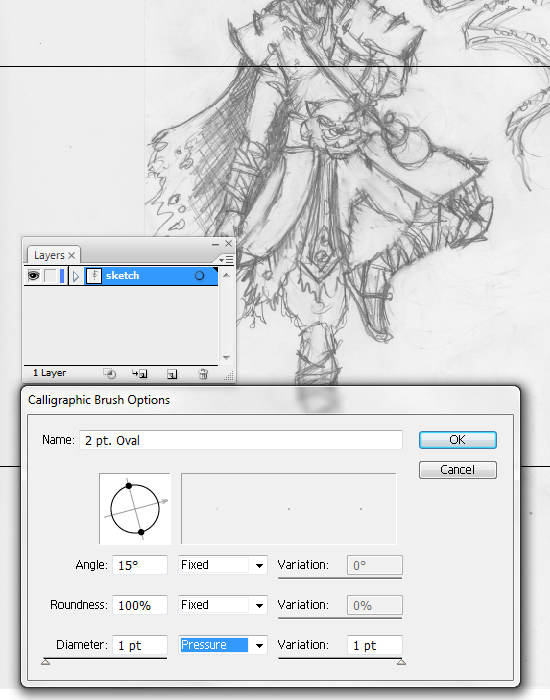Click the Layers panel resize grip

click(x=229, y=376)
